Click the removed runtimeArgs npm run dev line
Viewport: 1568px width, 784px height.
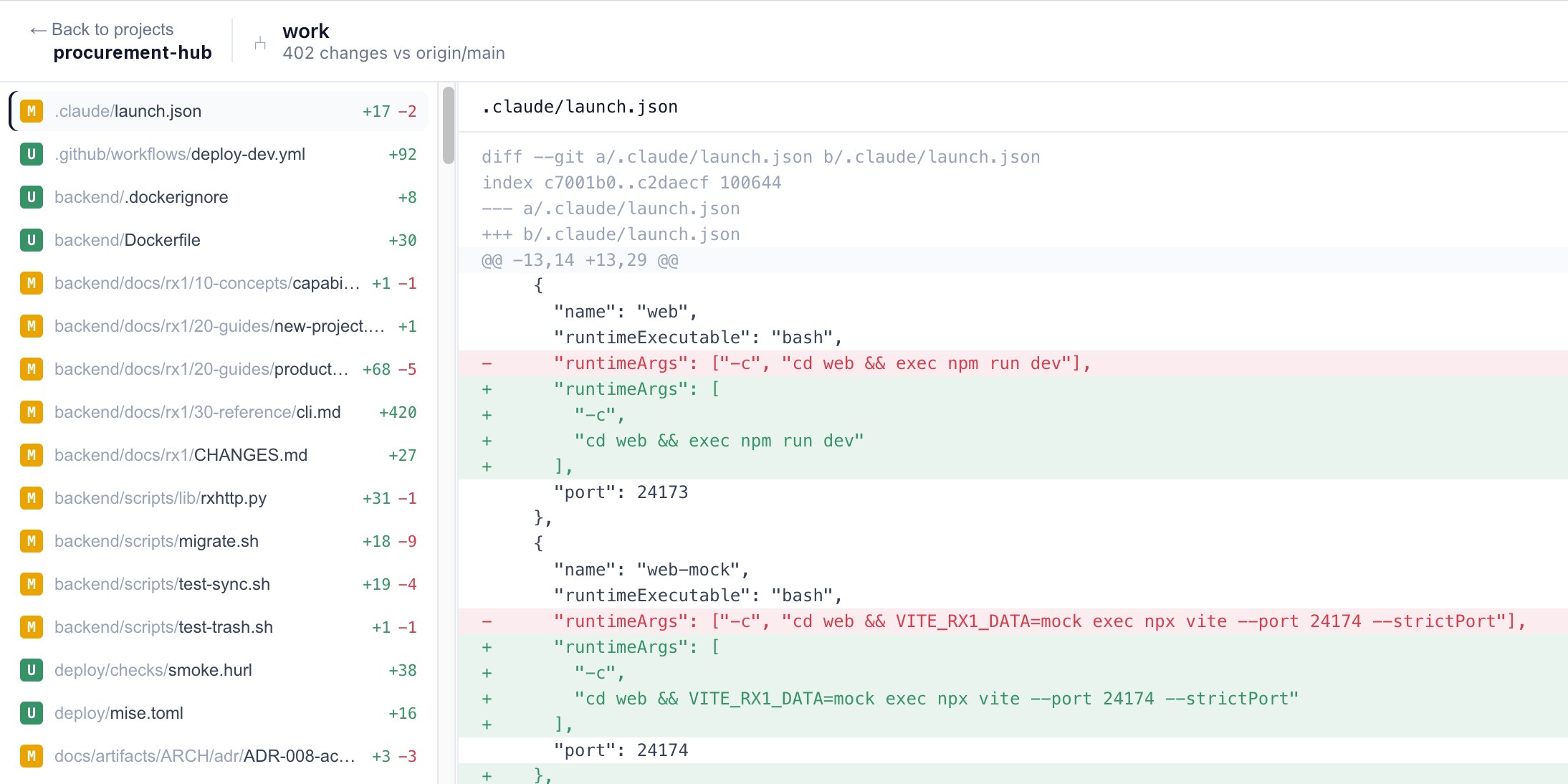(1013, 363)
